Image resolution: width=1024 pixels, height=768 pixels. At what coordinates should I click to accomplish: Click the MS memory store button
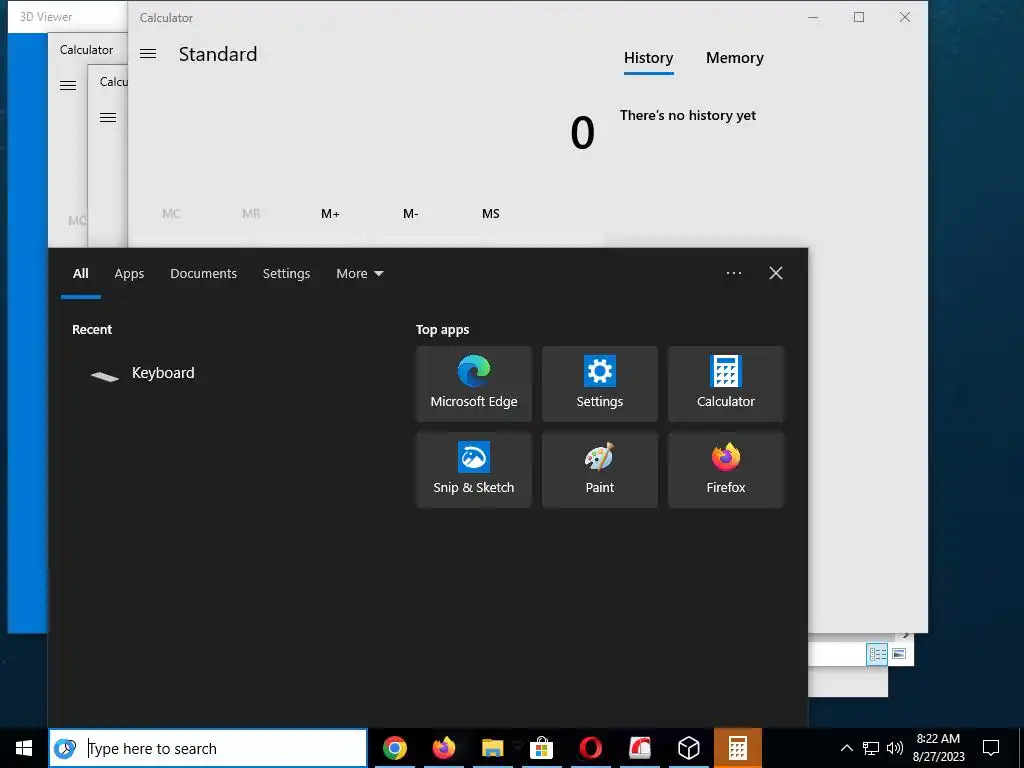(x=490, y=214)
